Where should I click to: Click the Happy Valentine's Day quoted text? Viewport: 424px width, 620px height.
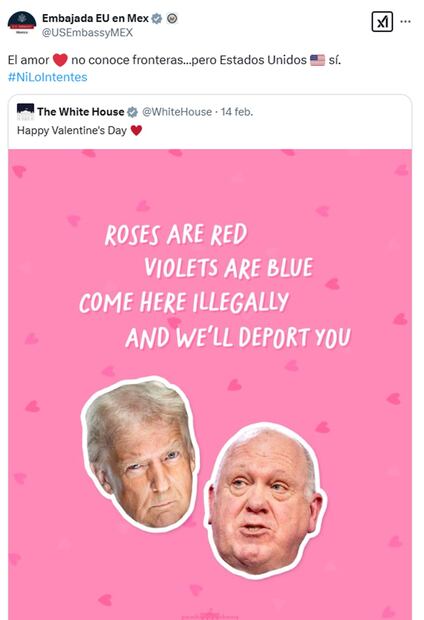tap(72, 130)
